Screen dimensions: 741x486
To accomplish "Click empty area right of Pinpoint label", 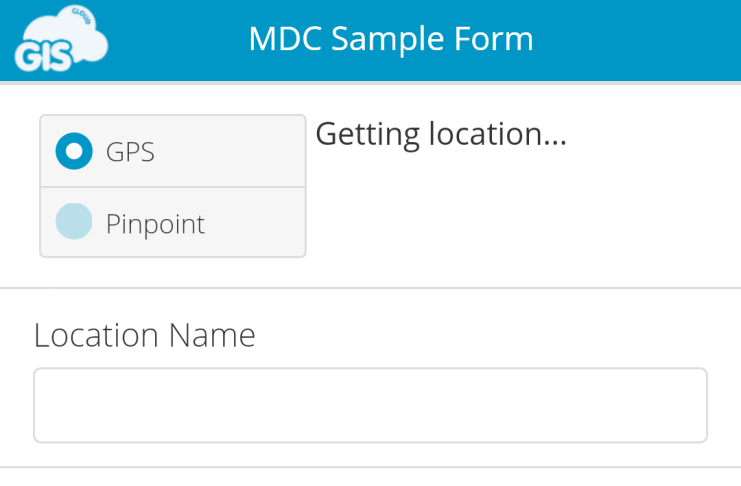I will coord(255,222).
